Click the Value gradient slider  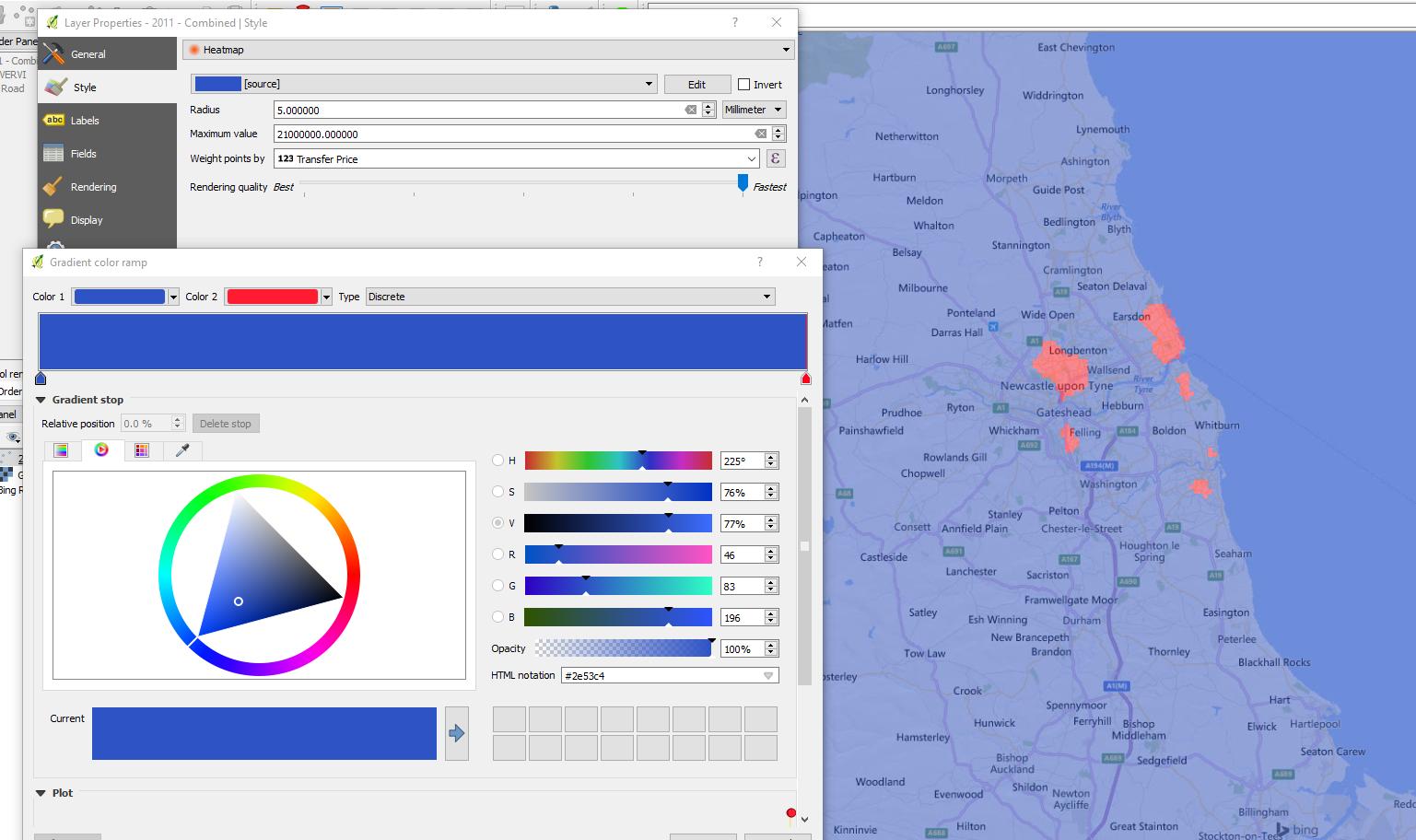[618, 523]
